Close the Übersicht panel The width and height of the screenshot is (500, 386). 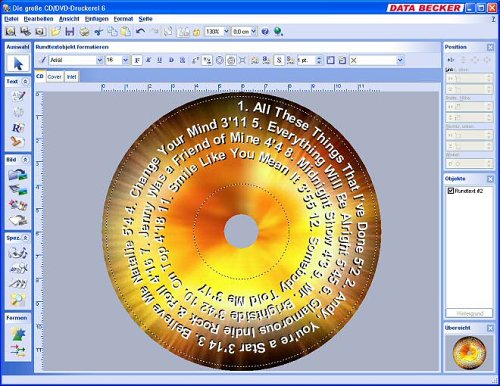[490, 328]
